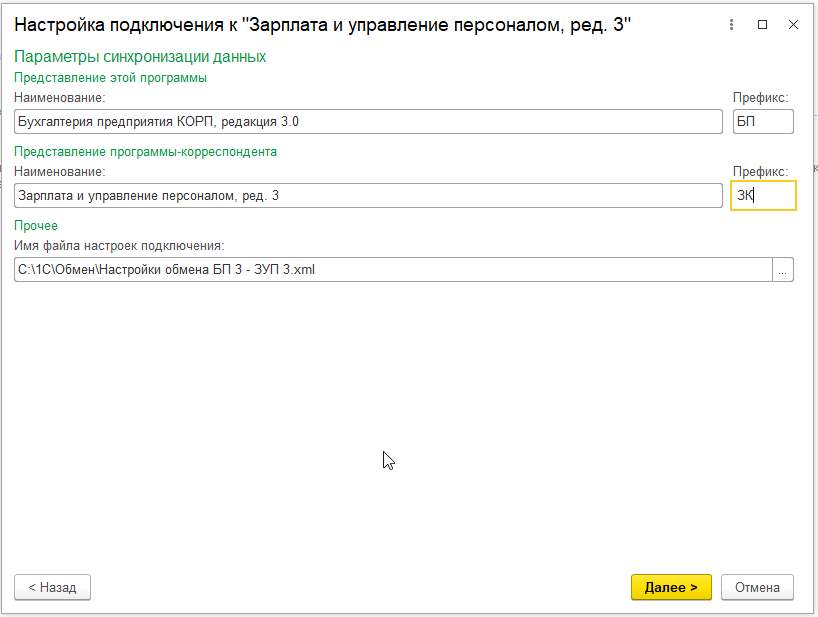Viewport: 818px width, 617px height.
Task: Go back with the Назад button
Action: pos(52,587)
